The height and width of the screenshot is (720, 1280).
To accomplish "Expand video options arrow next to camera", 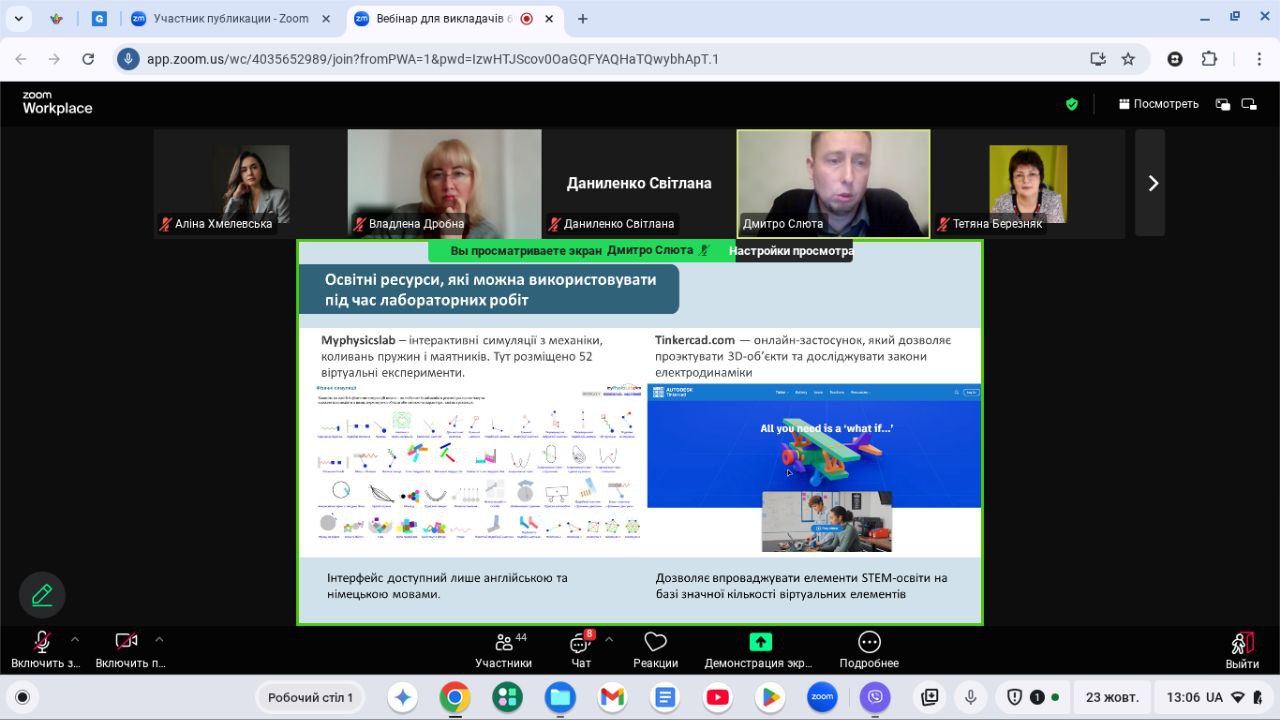I will [x=159, y=640].
